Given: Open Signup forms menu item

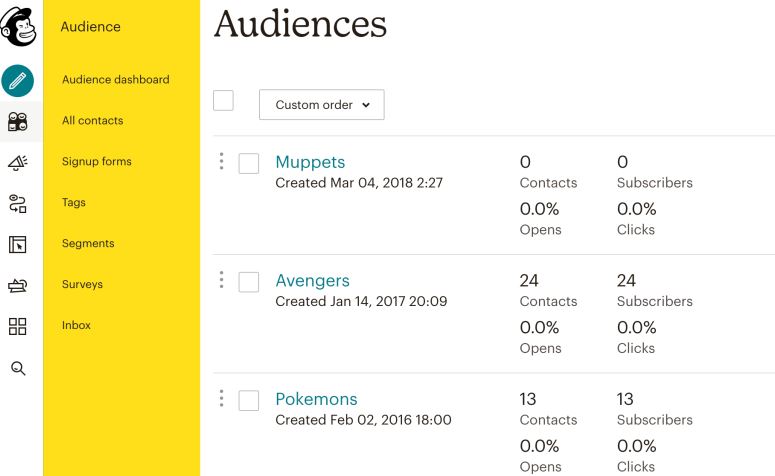Looking at the screenshot, I should point(97,162).
